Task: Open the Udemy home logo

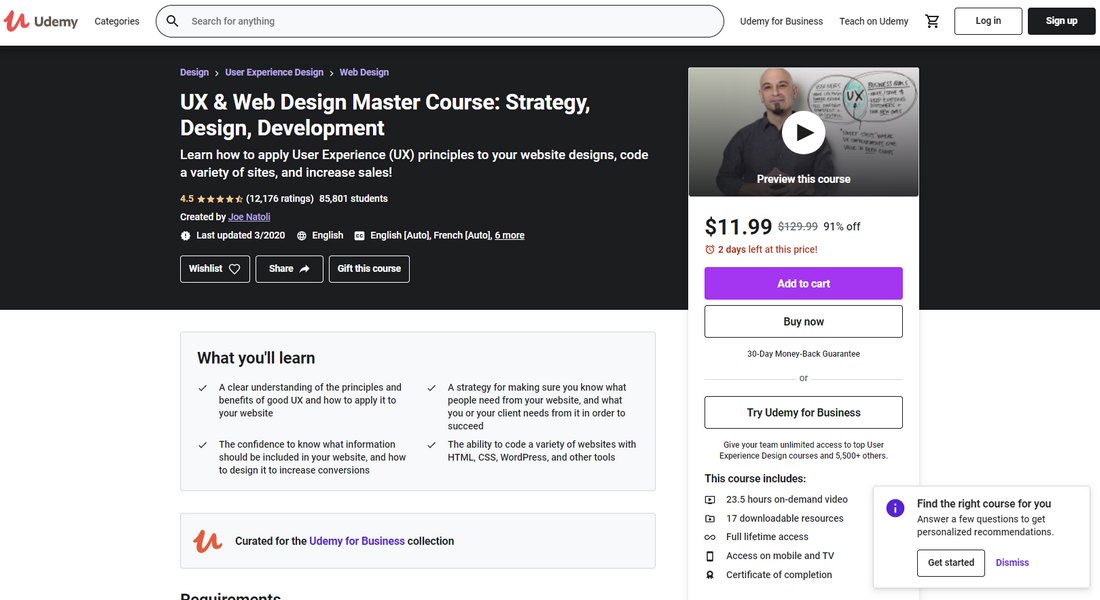Action: 41,21
